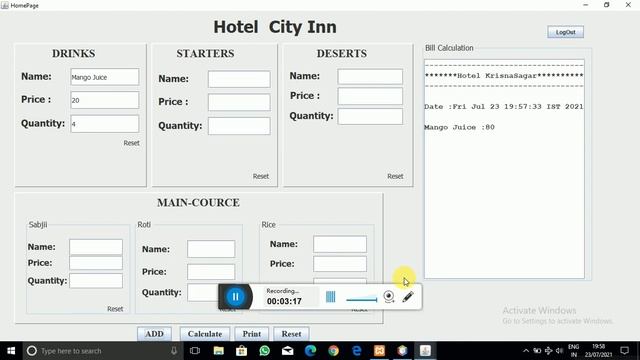This screenshot has height=360, width=640.
Task: Click the ADD button
Action: click(x=154, y=334)
